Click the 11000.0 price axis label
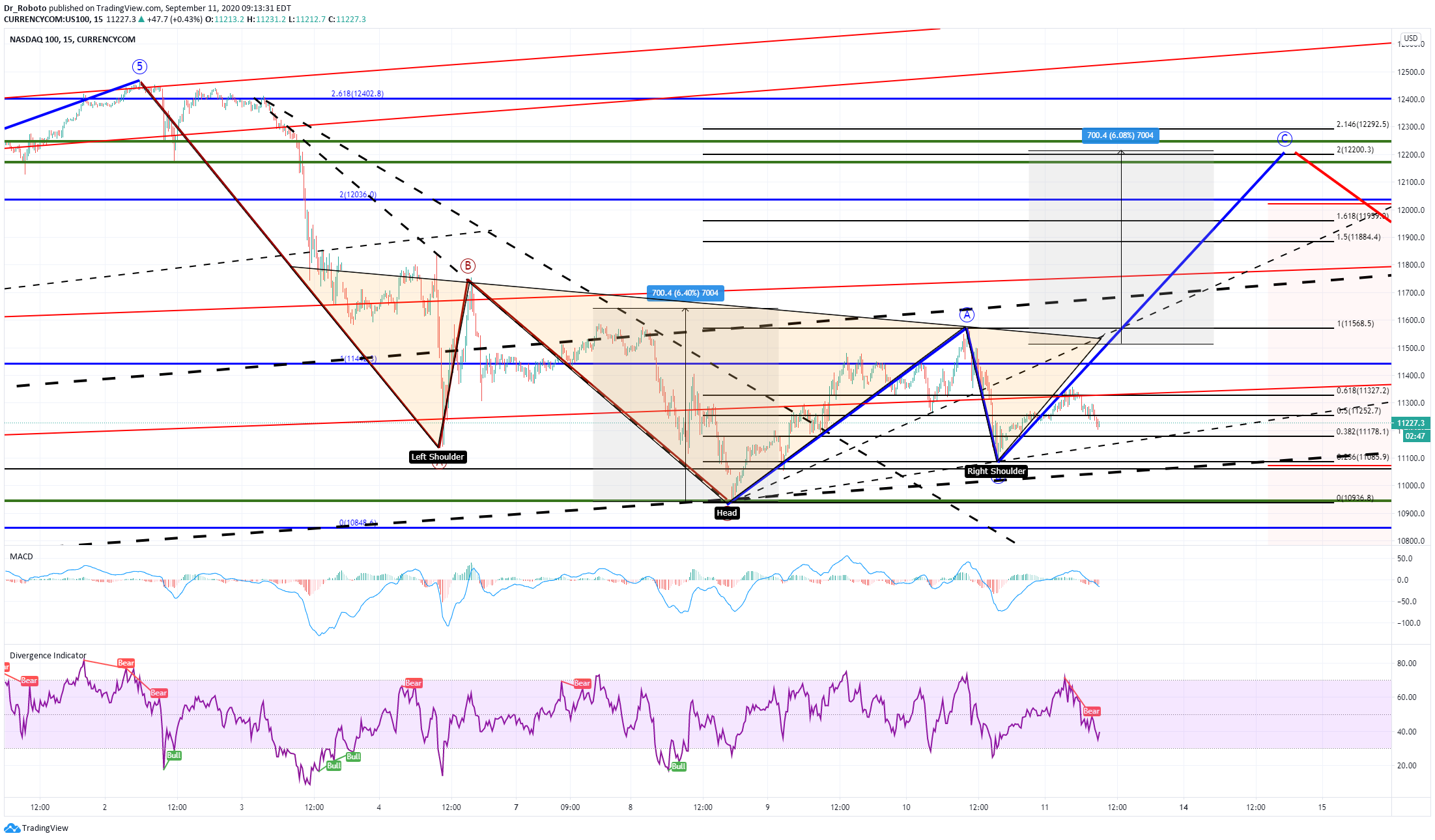The image size is (1435, 840). pos(1411,485)
